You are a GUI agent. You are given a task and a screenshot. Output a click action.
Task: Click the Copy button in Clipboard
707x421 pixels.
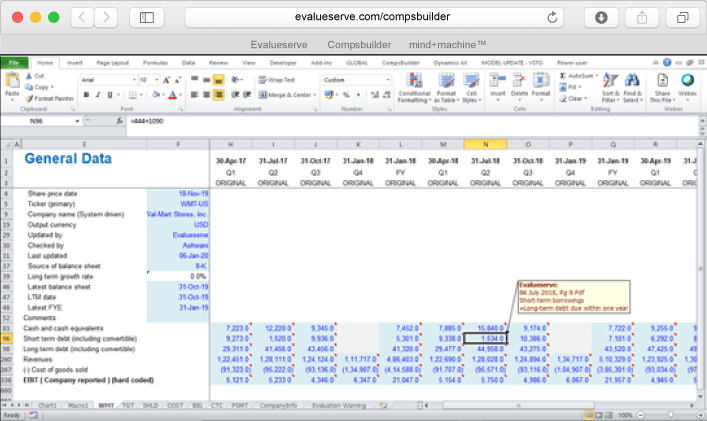(39, 87)
